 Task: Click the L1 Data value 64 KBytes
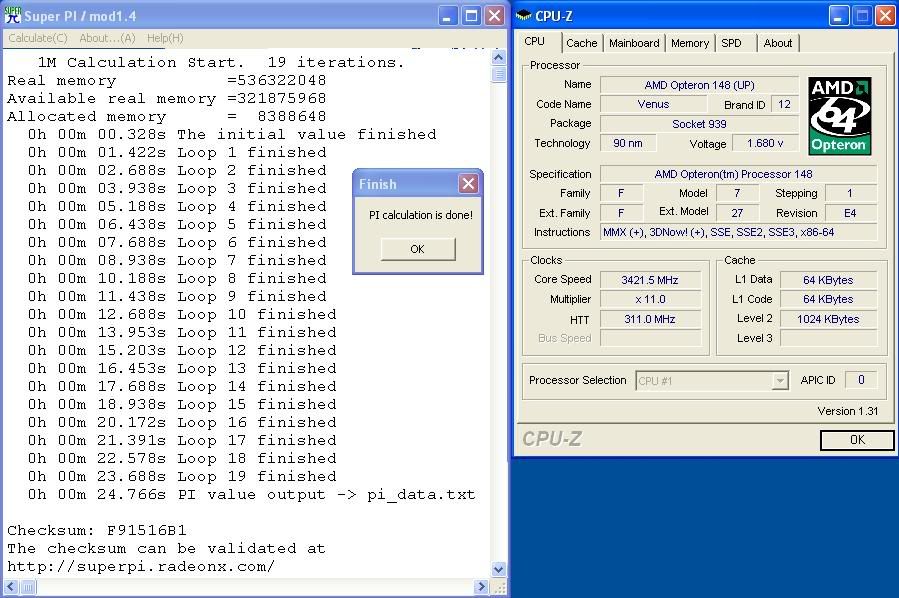pyautogui.click(x=828, y=280)
